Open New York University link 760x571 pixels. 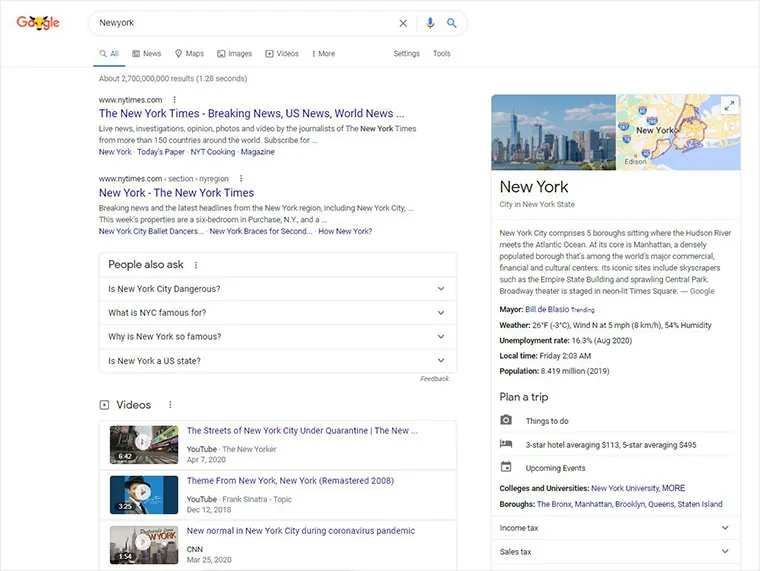pos(625,488)
